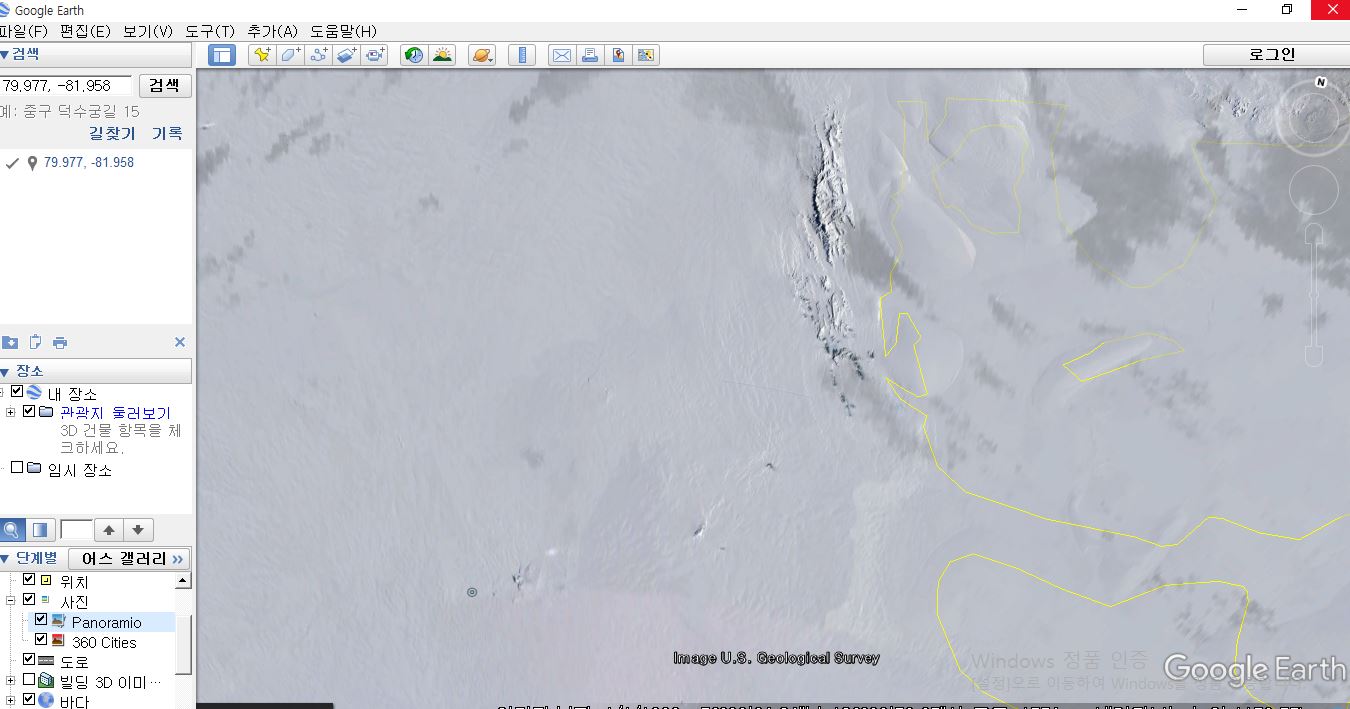Screen dimensions: 1350x709
Task: Click the 로그인 button
Action: (x=1271, y=54)
